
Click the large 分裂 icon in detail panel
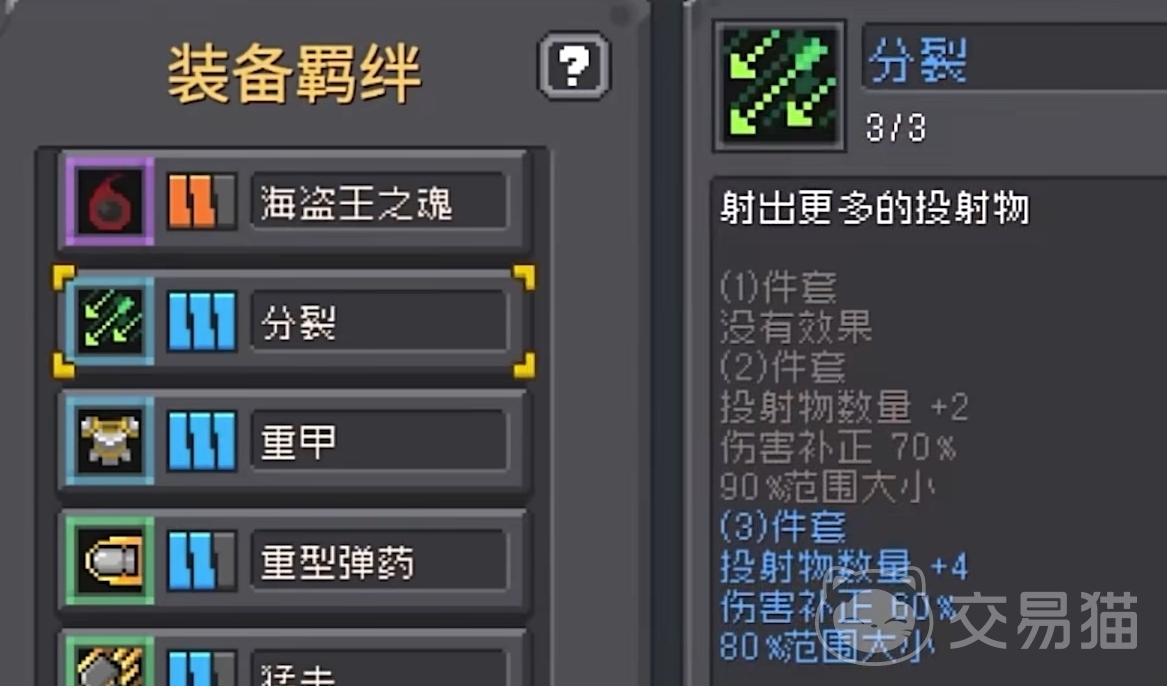pos(779,86)
